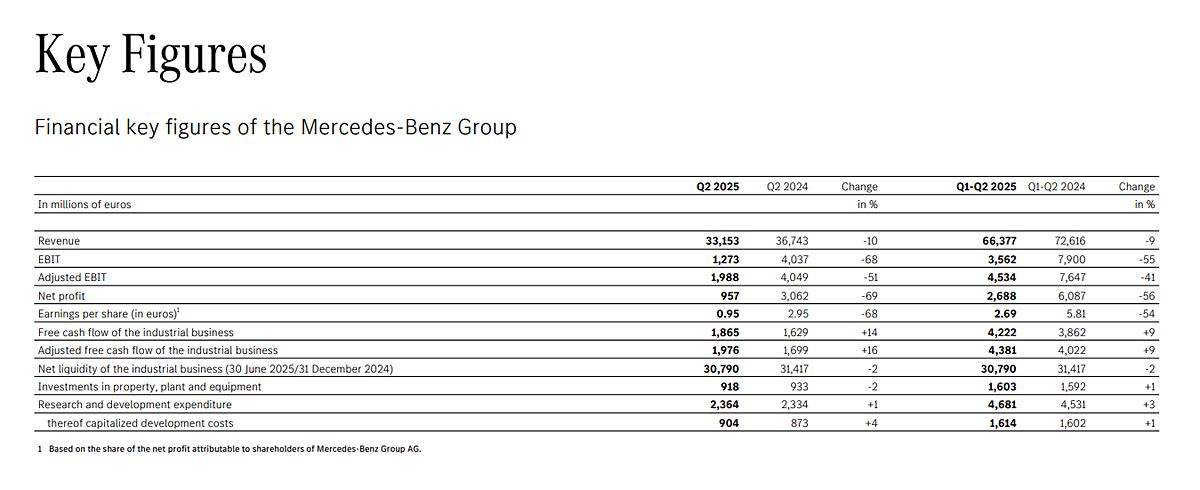Select Net profit value 957
This screenshot has width=1200, height=490.
tap(729, 296)
